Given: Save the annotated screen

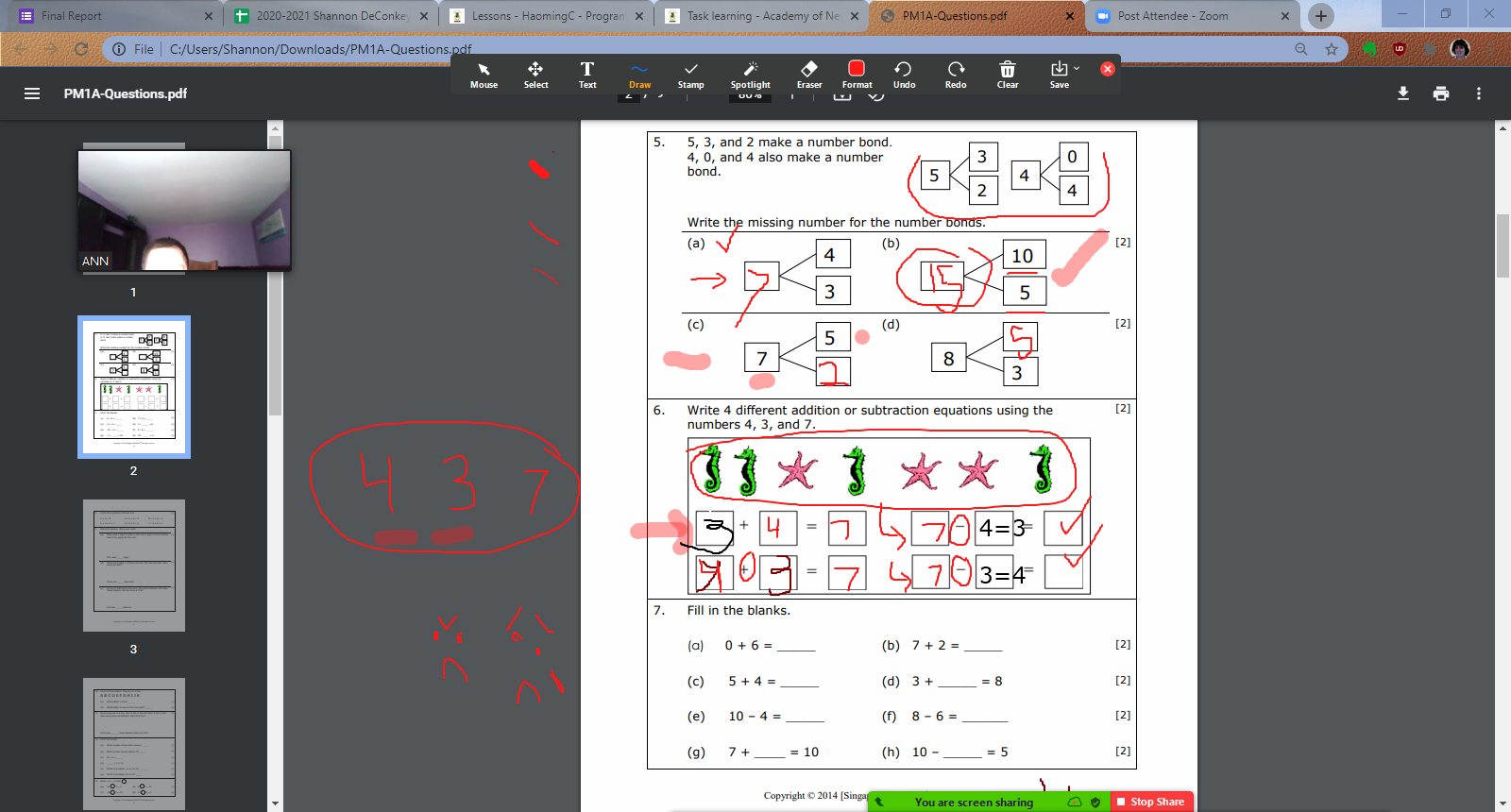Looking at the screenshot, I should pyautogui.click(x=1060, y=75).
